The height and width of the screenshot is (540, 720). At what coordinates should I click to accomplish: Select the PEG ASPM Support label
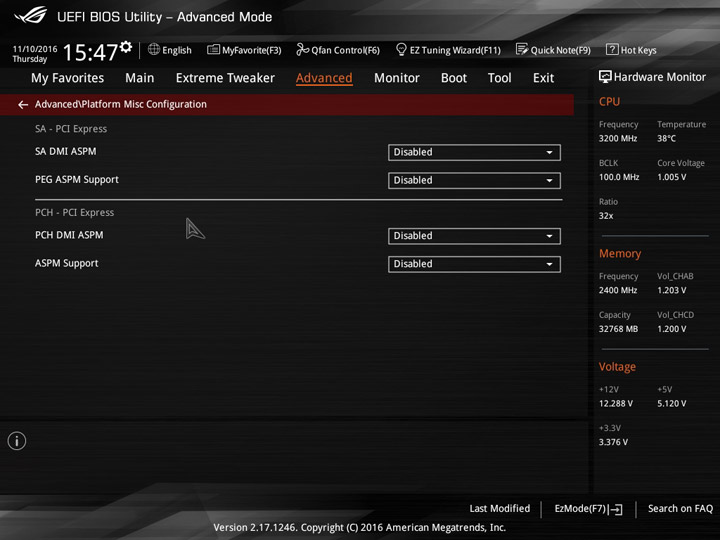click(77, 180)
